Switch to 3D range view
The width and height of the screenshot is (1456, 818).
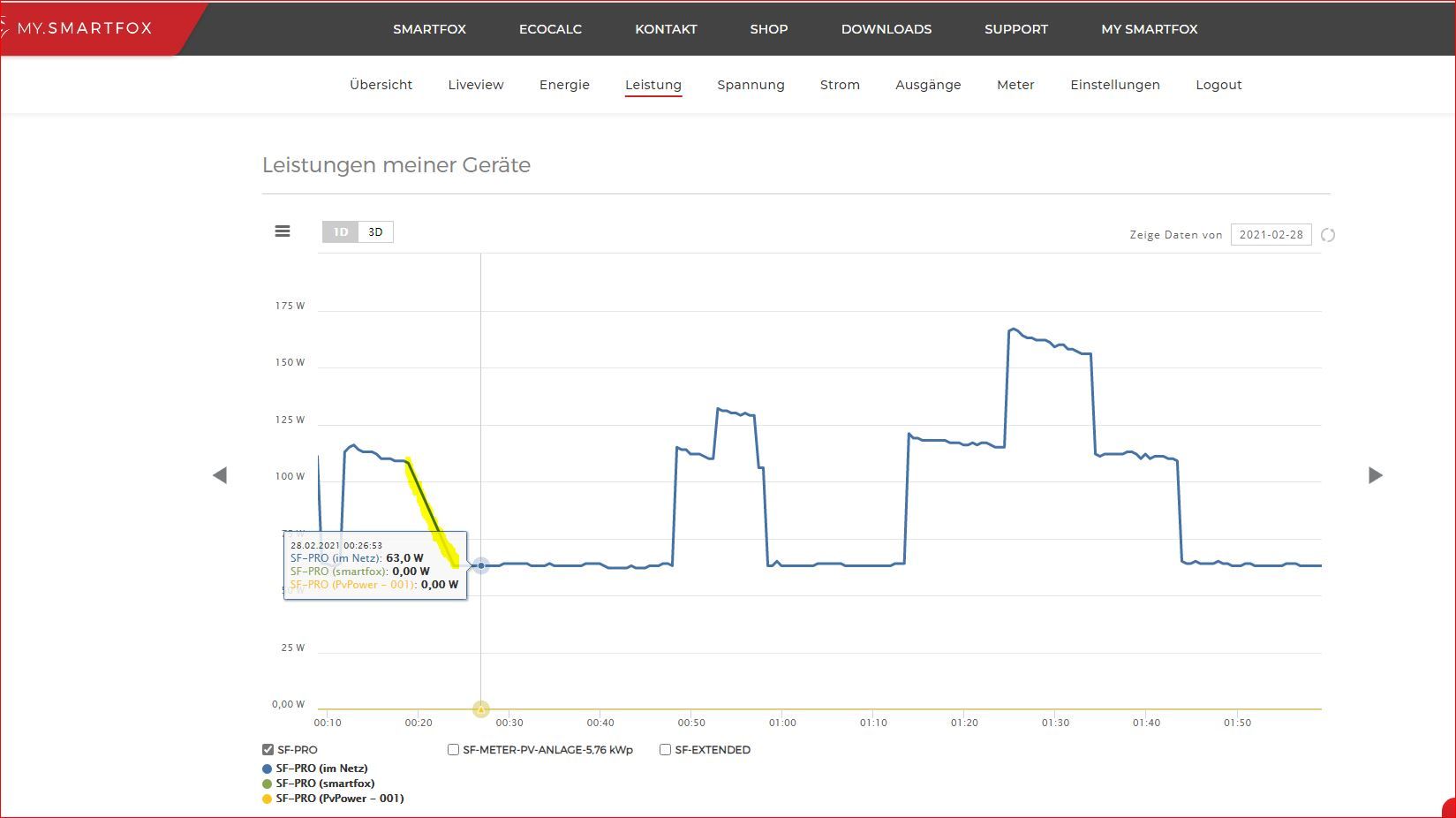tap(375, 232)
